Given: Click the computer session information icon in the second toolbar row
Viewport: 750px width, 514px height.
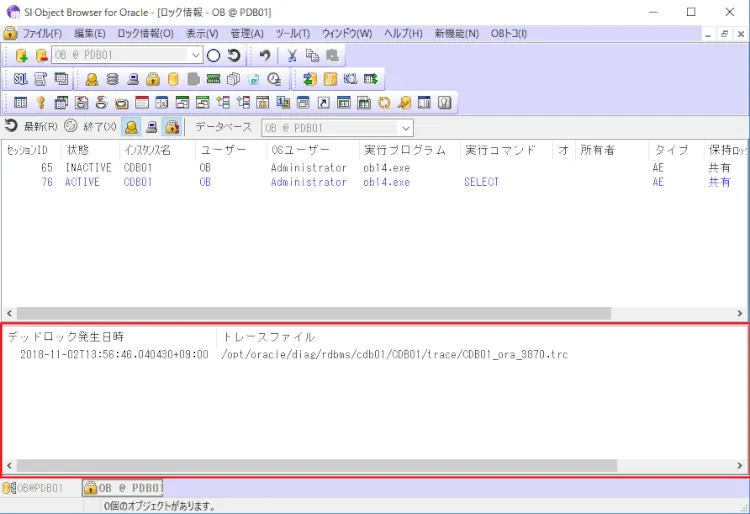Looking at the screenshot, I should click(133, 79).
